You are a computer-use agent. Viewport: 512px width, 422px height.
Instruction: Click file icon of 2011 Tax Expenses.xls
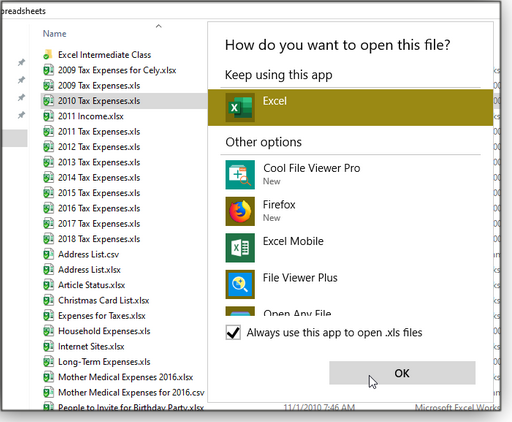[48, 131]
